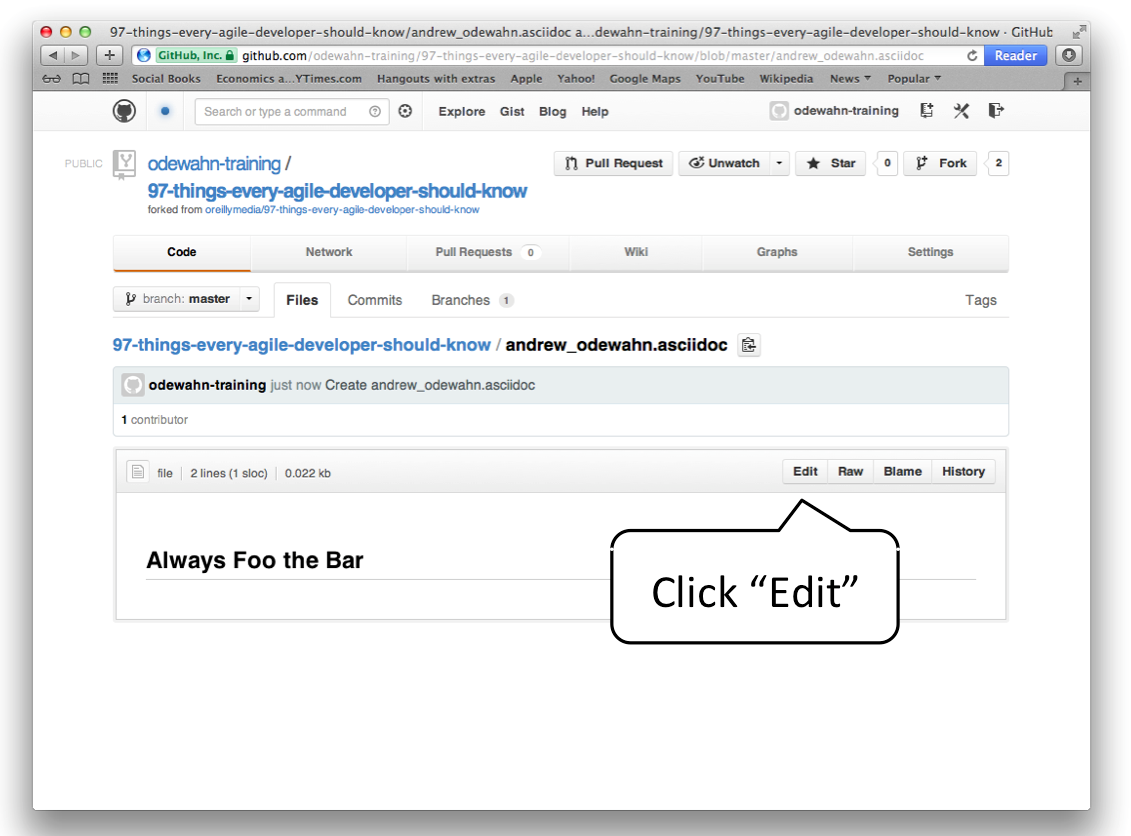Screen dimensions: 1131x836
Task: Click the star count 0
Action: pos(887,163)
